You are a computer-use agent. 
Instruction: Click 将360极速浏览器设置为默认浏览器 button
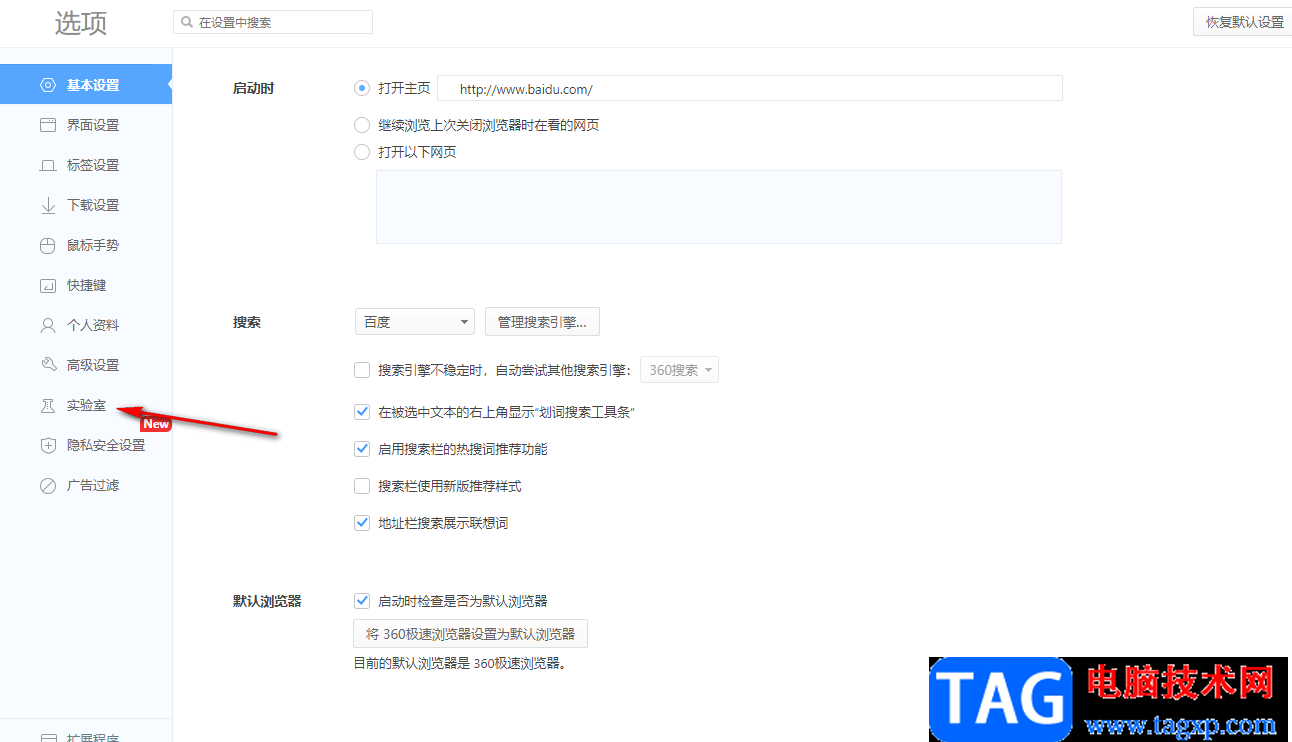pyautogui.click(x=470, y=634)
